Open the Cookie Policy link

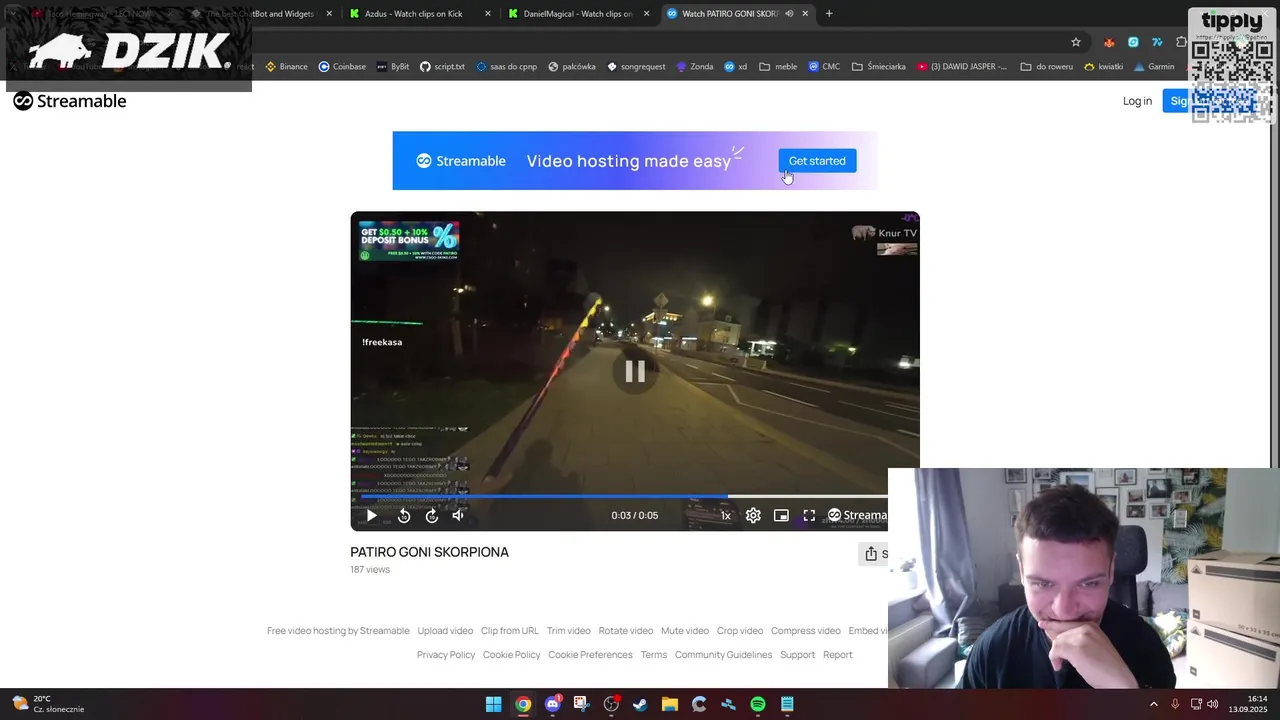click(512, 655)
